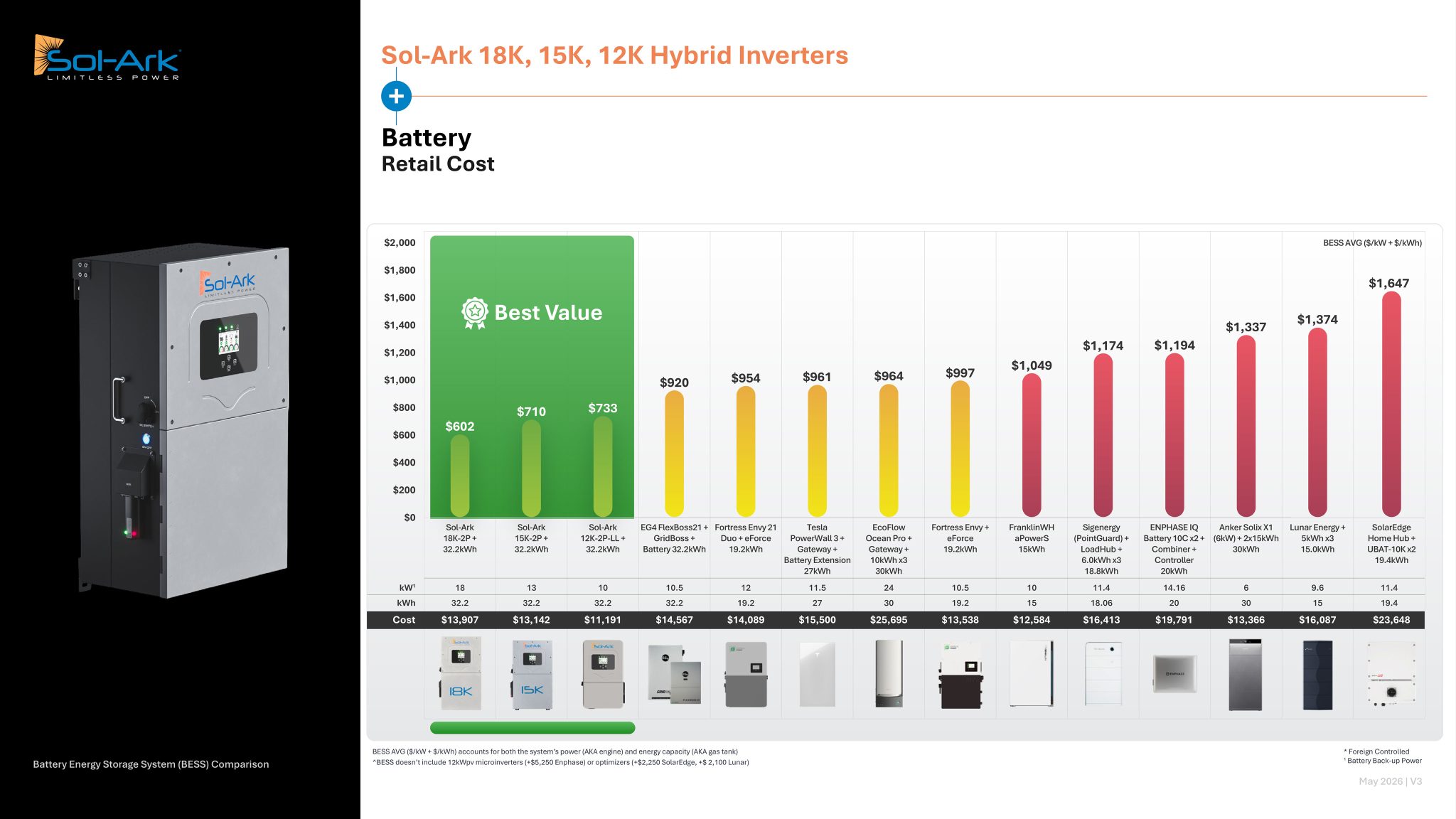Click the EG4 FlexBoss21 GridBoss product image
Viewport: 1456px width, 819px height.
point(674,674)
